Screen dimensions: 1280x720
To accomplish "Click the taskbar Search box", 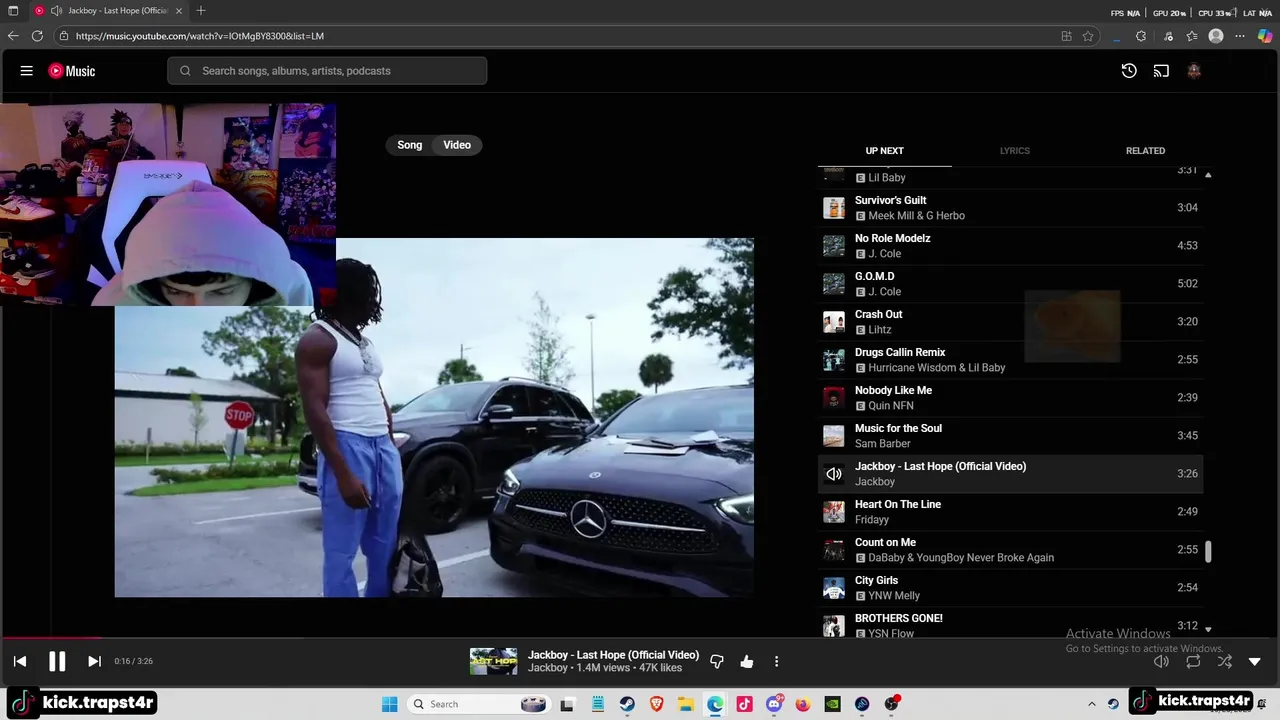I will point(479,704).
